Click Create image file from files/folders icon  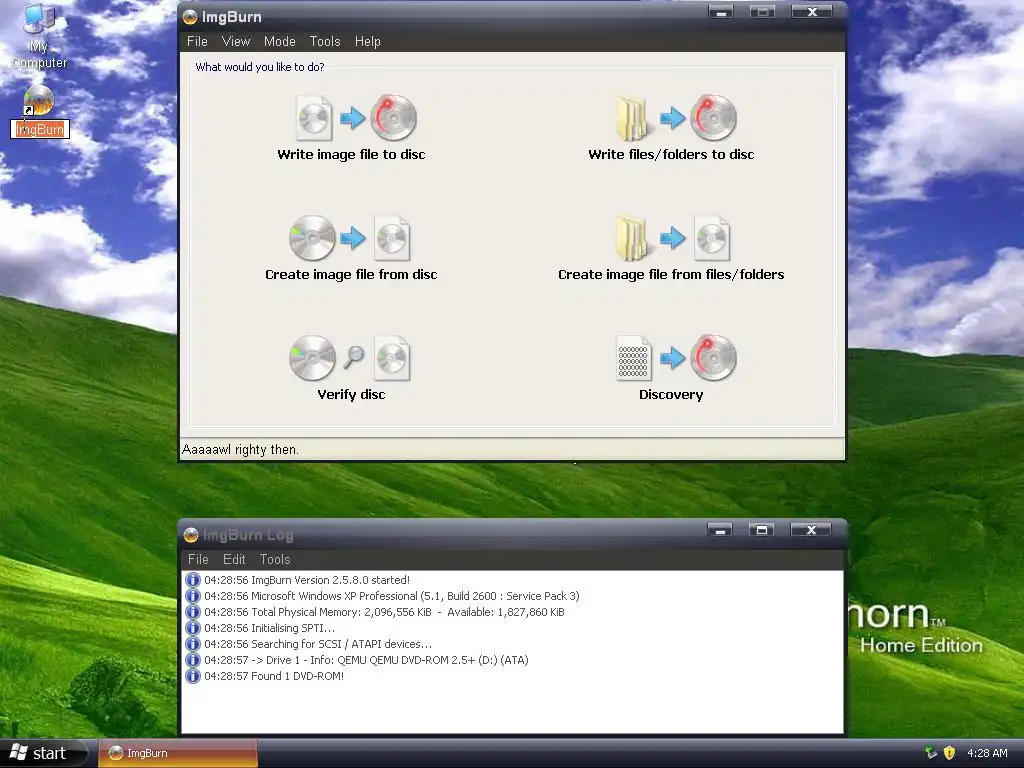[673, 238]
